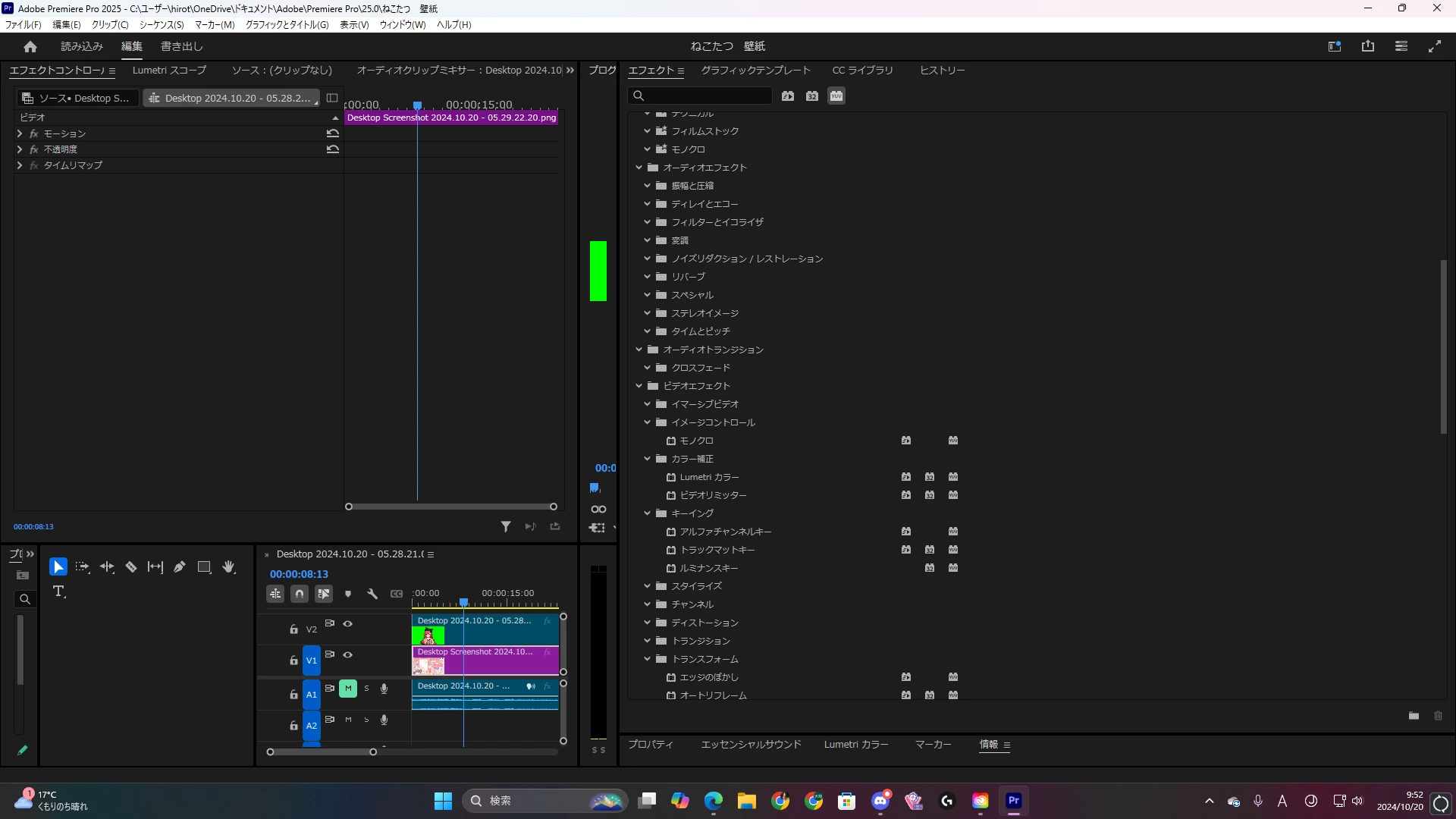Open the 書き出し workspace

click(182, 47)
